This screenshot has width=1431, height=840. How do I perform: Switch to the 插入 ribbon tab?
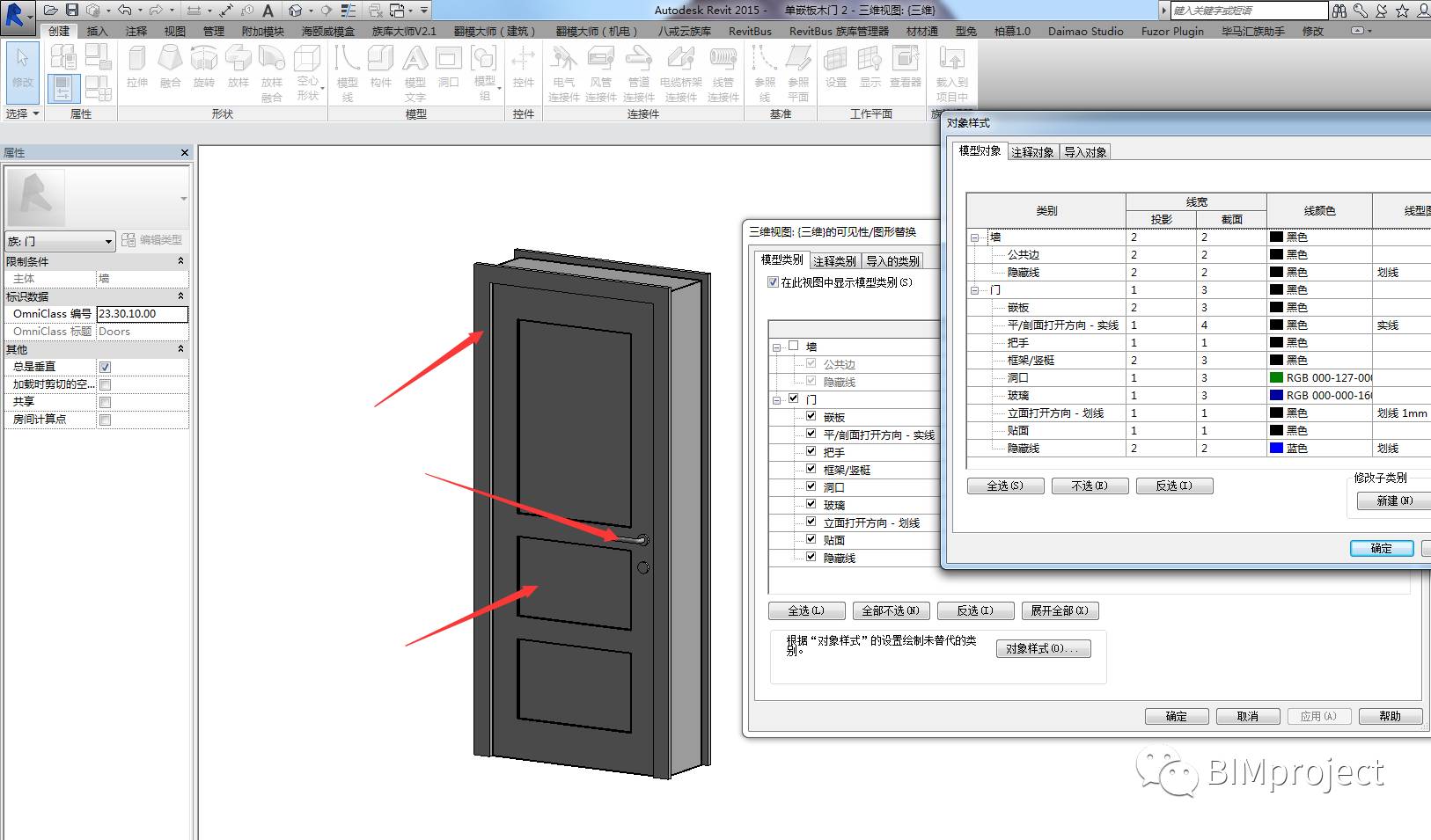point(97,31)
